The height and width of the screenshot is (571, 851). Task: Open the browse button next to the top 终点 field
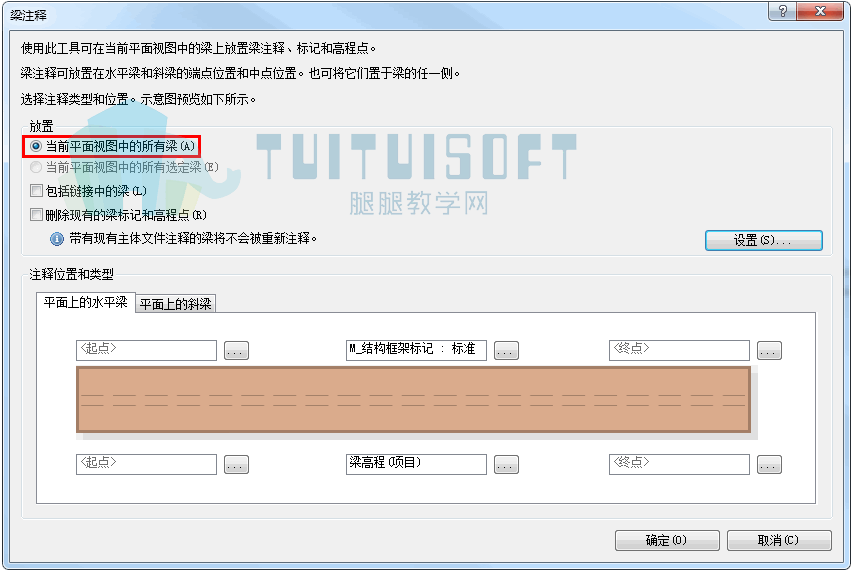(770, 351)
